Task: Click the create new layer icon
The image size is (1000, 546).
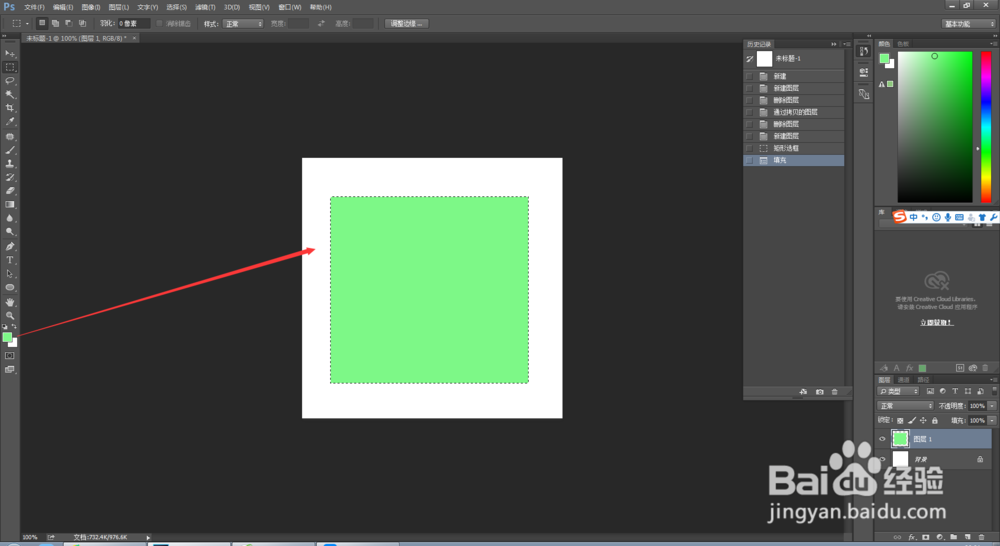Action: [967, 537]
